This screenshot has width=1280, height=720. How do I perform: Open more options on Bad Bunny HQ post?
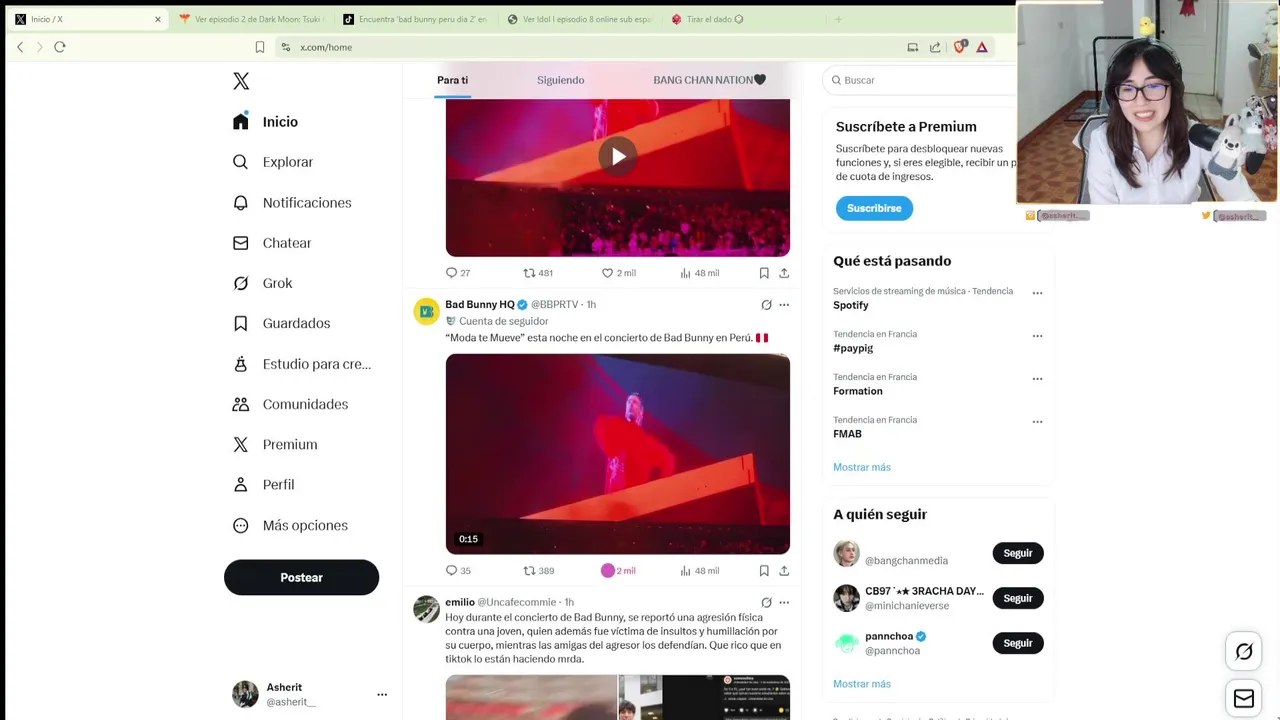[x=784, y=305]
